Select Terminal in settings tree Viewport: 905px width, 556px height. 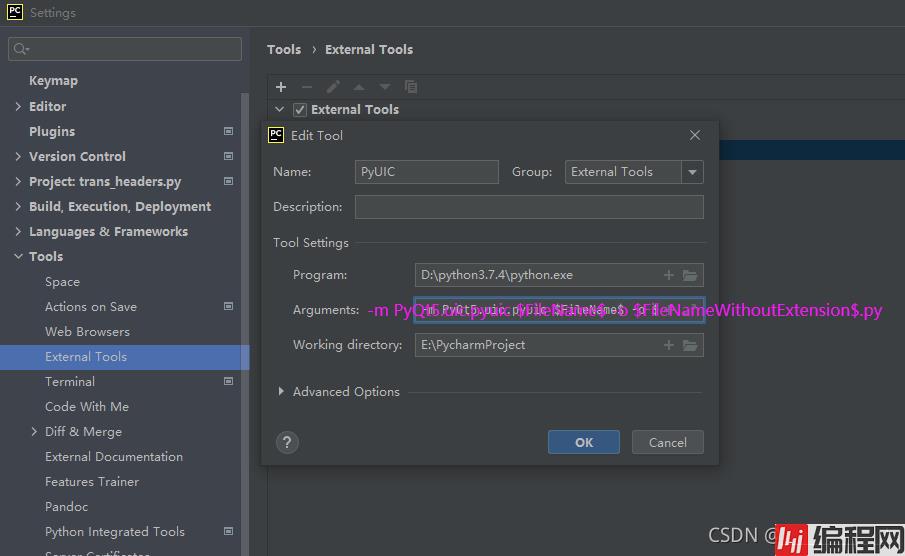[x=70, y=381]
